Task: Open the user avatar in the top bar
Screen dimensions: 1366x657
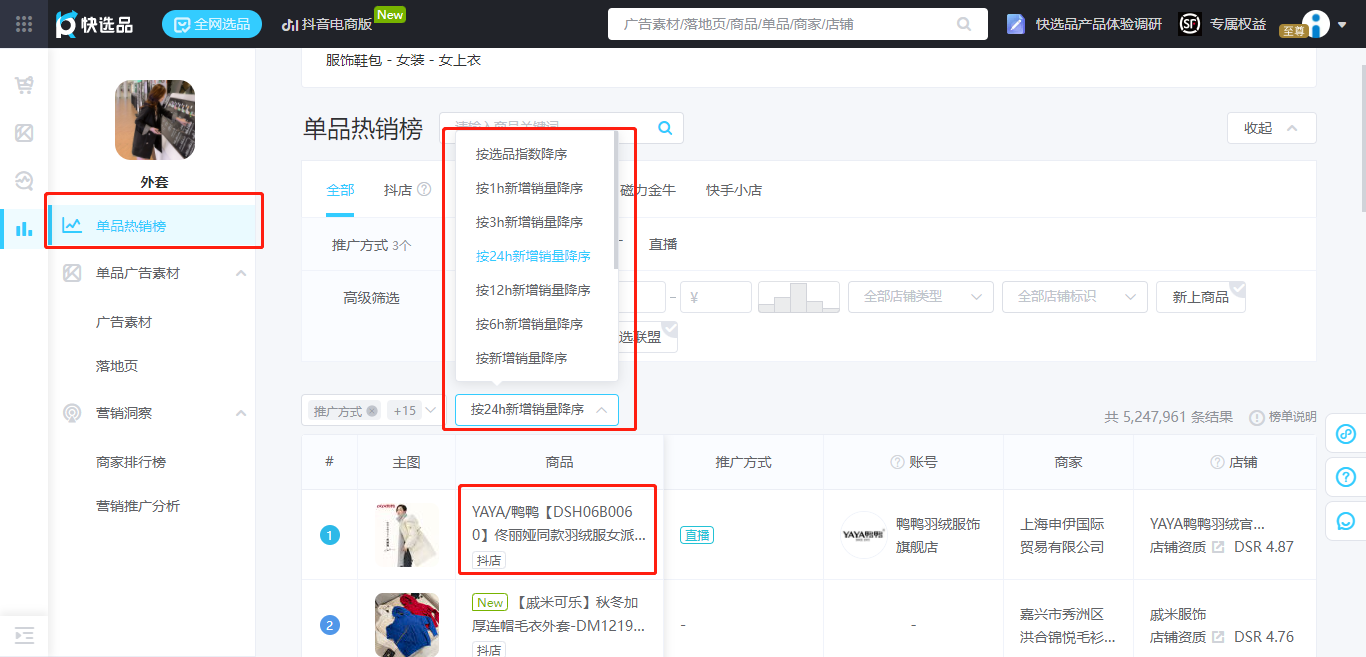Action: pyautogui.click(x=1316, y=24)
